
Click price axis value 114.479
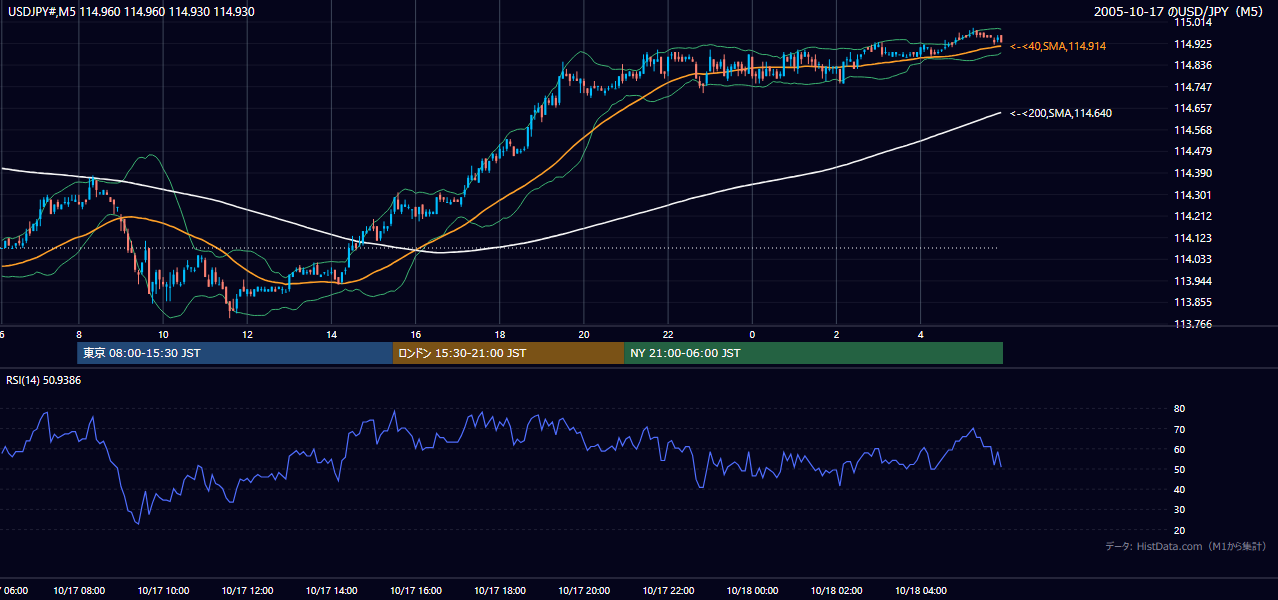[1193, 151]
